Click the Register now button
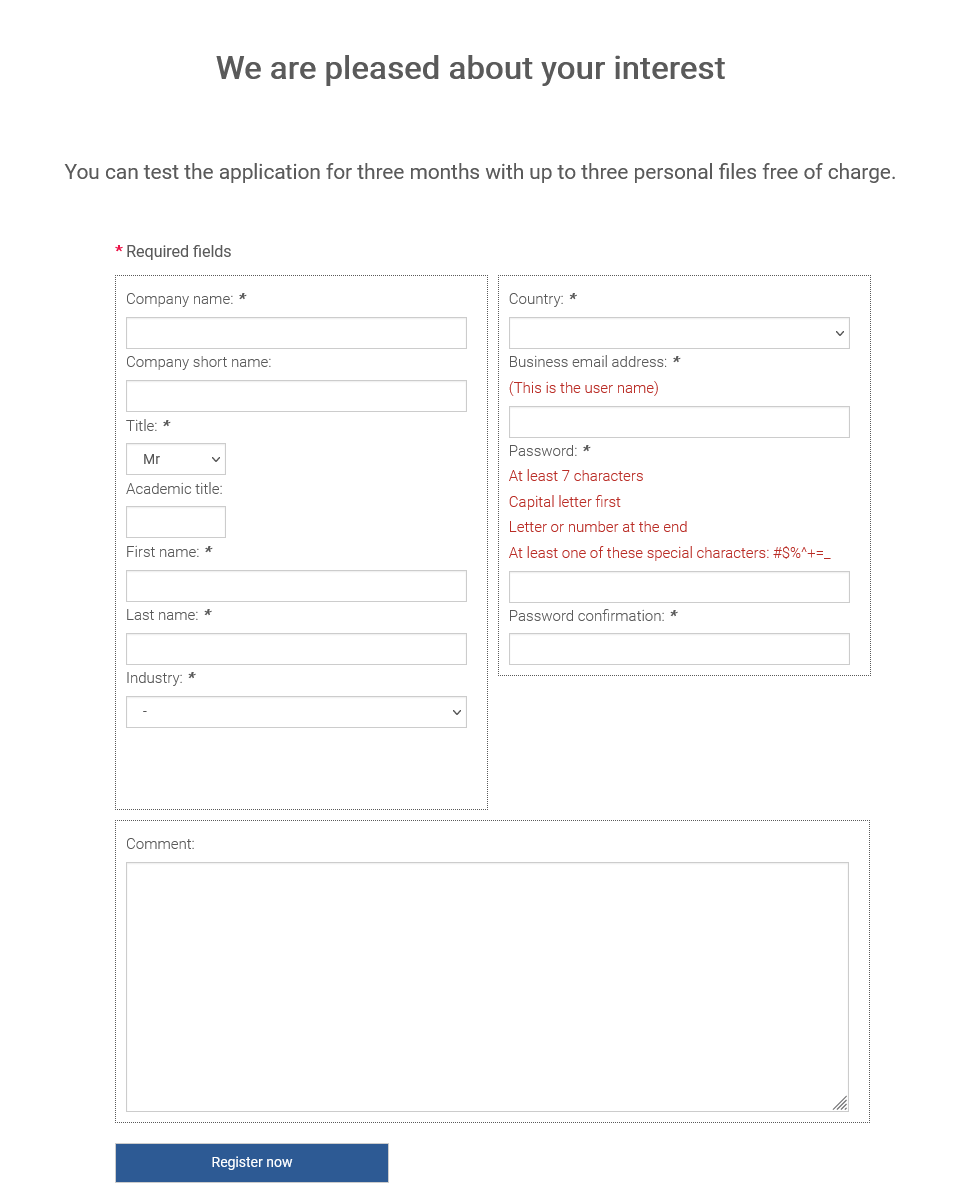This screenshot has height=1199, width=973. [252, 1162]
